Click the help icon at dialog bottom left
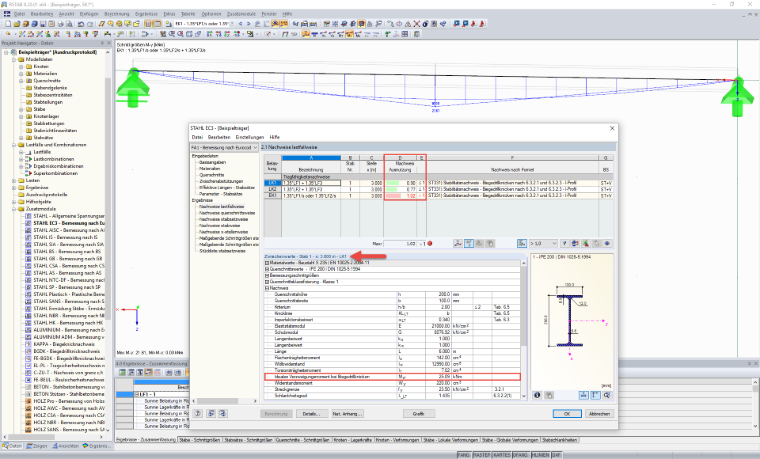The width and height of the screenshot is (760, 459). [198, 413]
